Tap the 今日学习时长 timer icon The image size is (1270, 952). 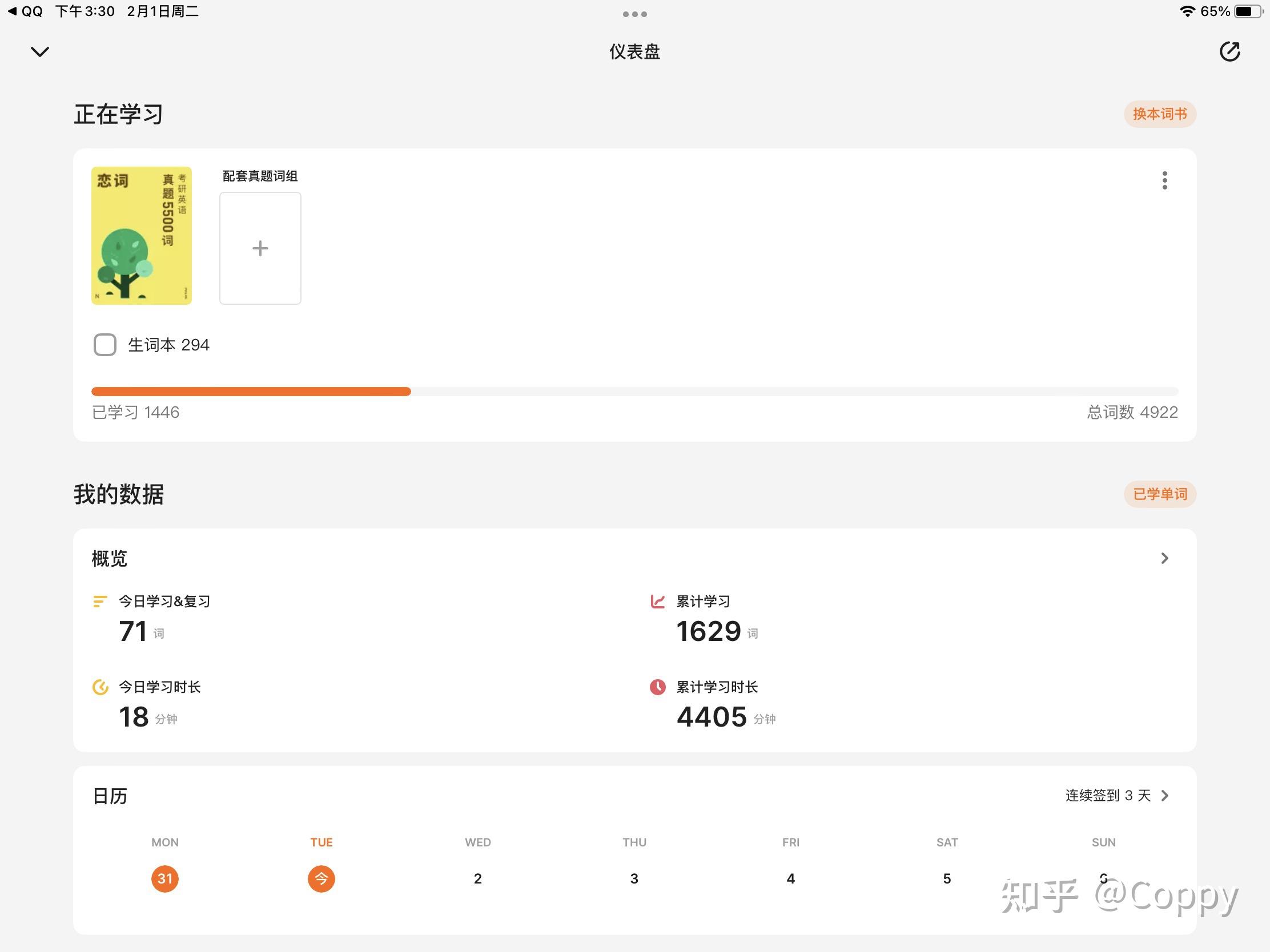(x=101, y=687)
